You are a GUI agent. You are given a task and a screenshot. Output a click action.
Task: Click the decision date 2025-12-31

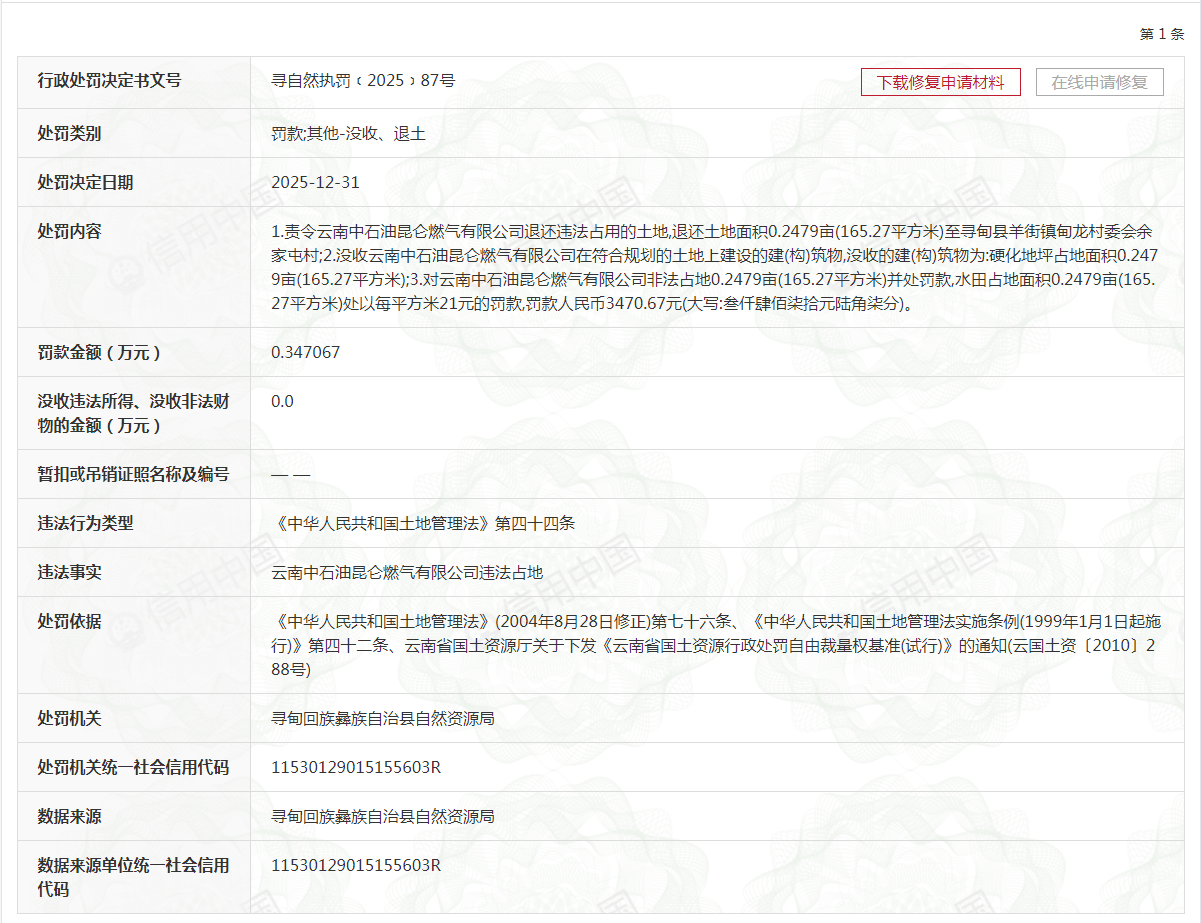pos(315,182)
